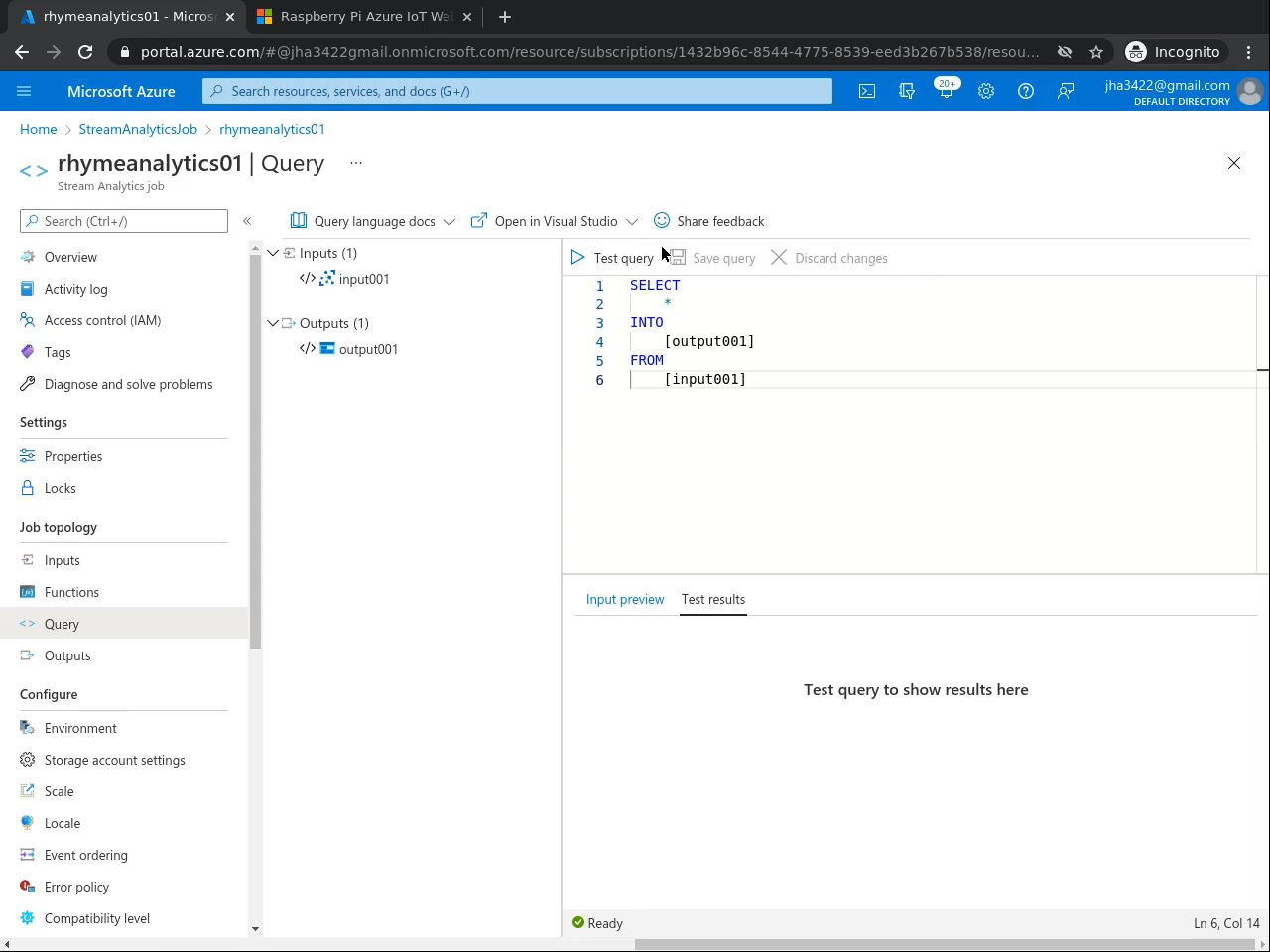Click the Share feedback button
This screenshot has height=952, width=1270.
(708, 221)
